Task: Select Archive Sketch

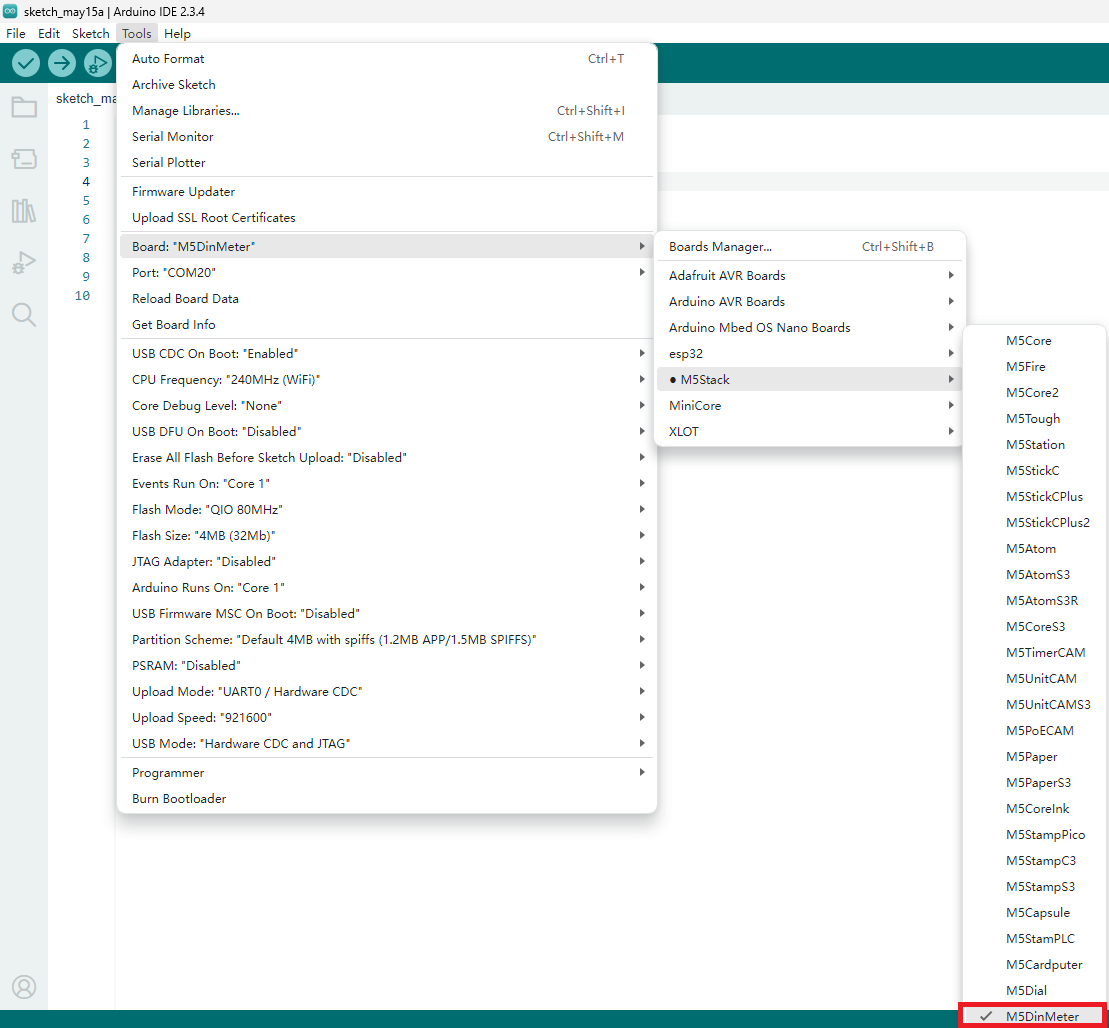Action: point(387,85)
